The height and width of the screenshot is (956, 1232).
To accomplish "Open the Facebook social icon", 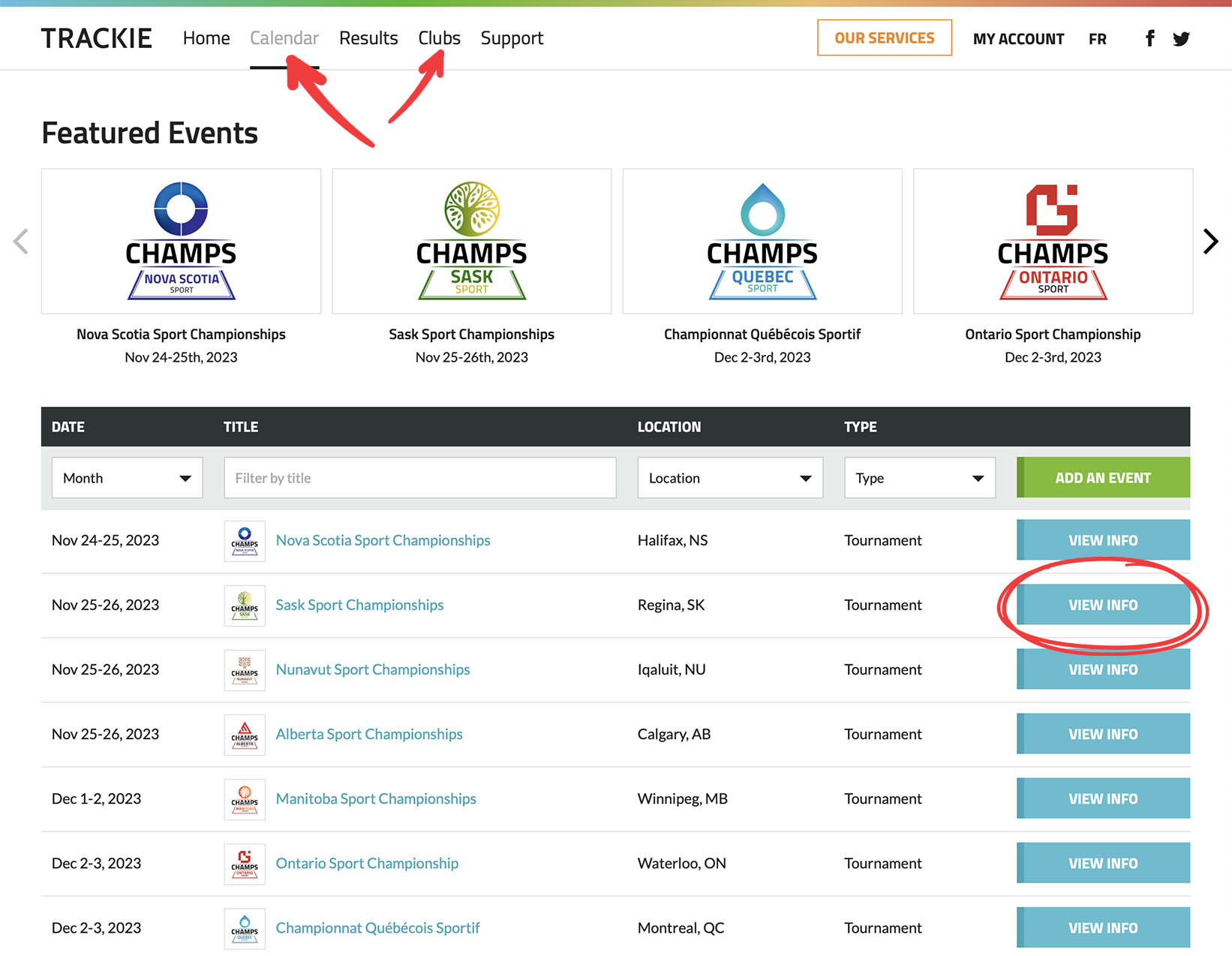I will pos(1149,38).
